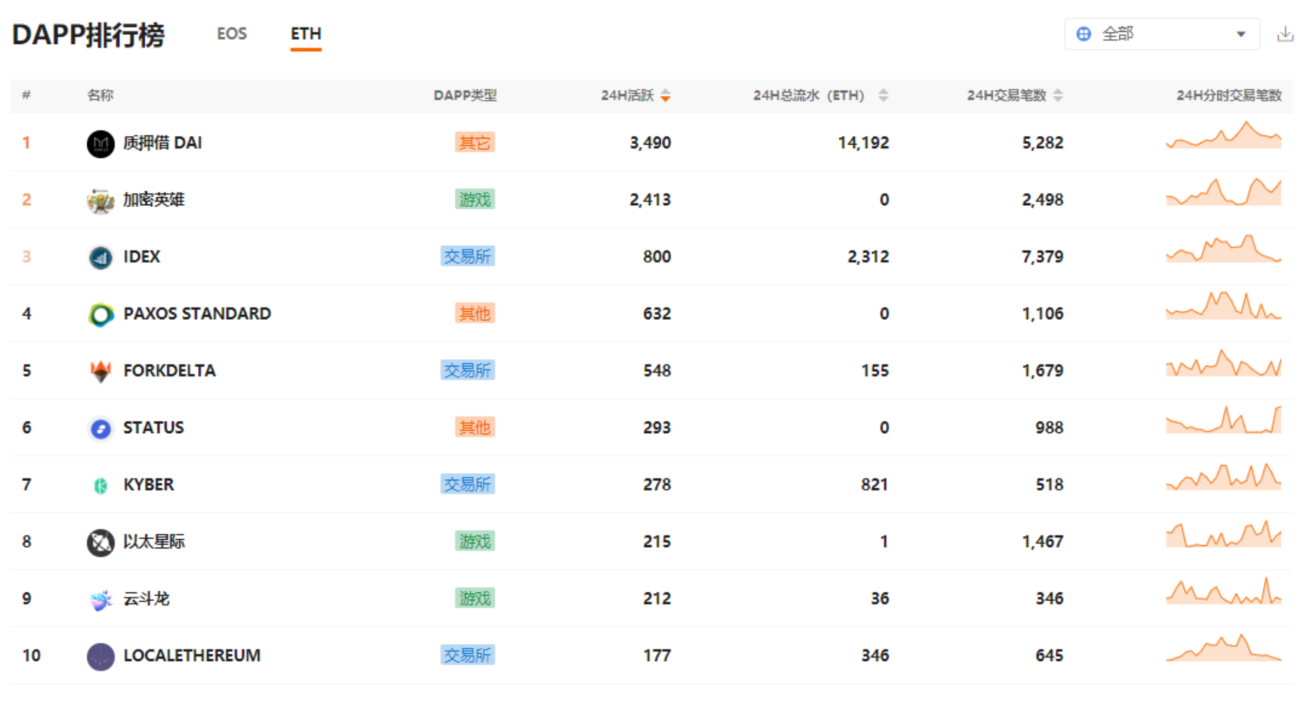Image resolution: width=1305 pixels, height=709 pixels.
Task: Click the IDEX logo icon
Action: pyautogui.click(x=101, y=258)
